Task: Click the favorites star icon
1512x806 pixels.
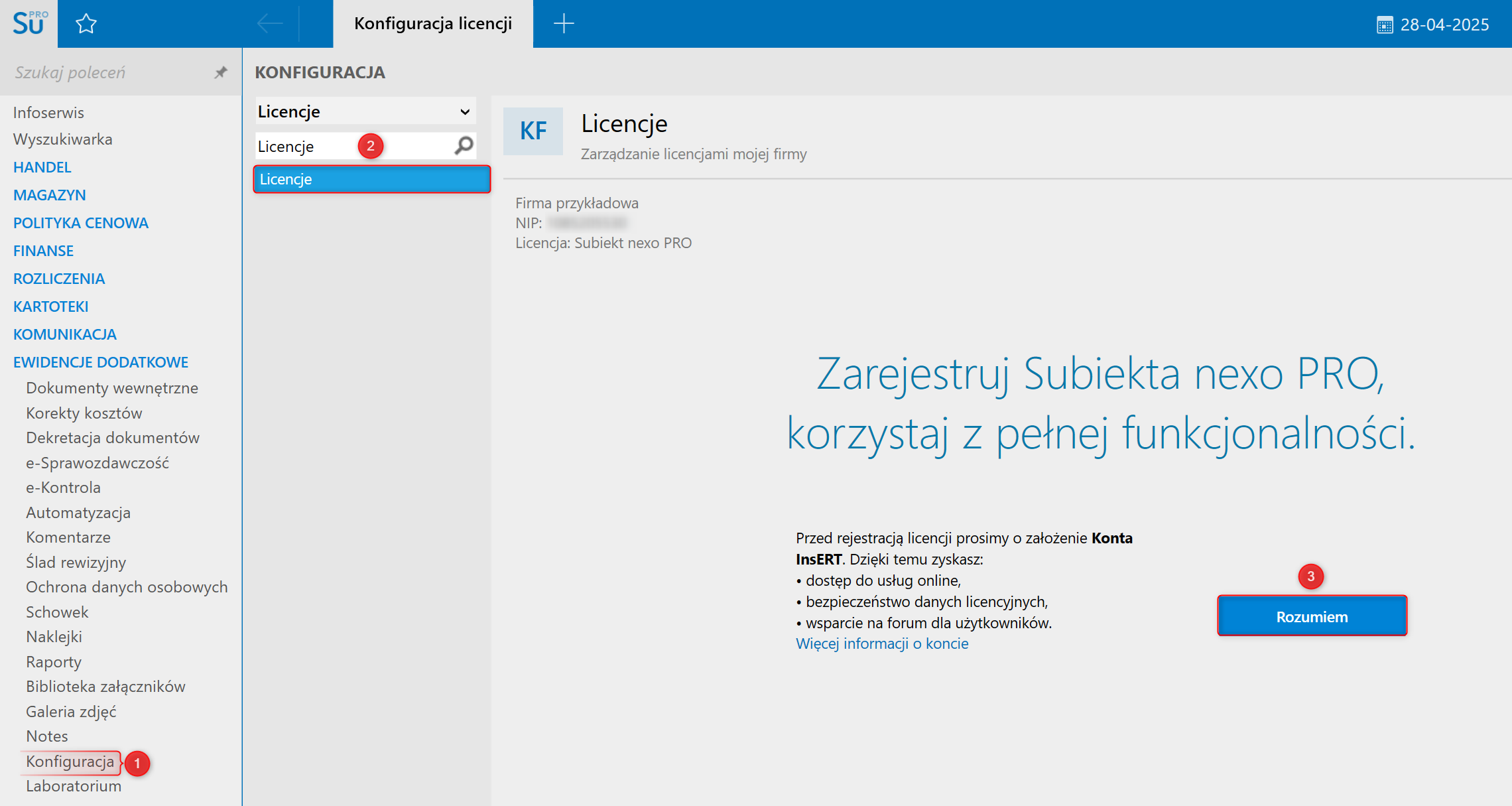Action: click(x=86, y=24)
